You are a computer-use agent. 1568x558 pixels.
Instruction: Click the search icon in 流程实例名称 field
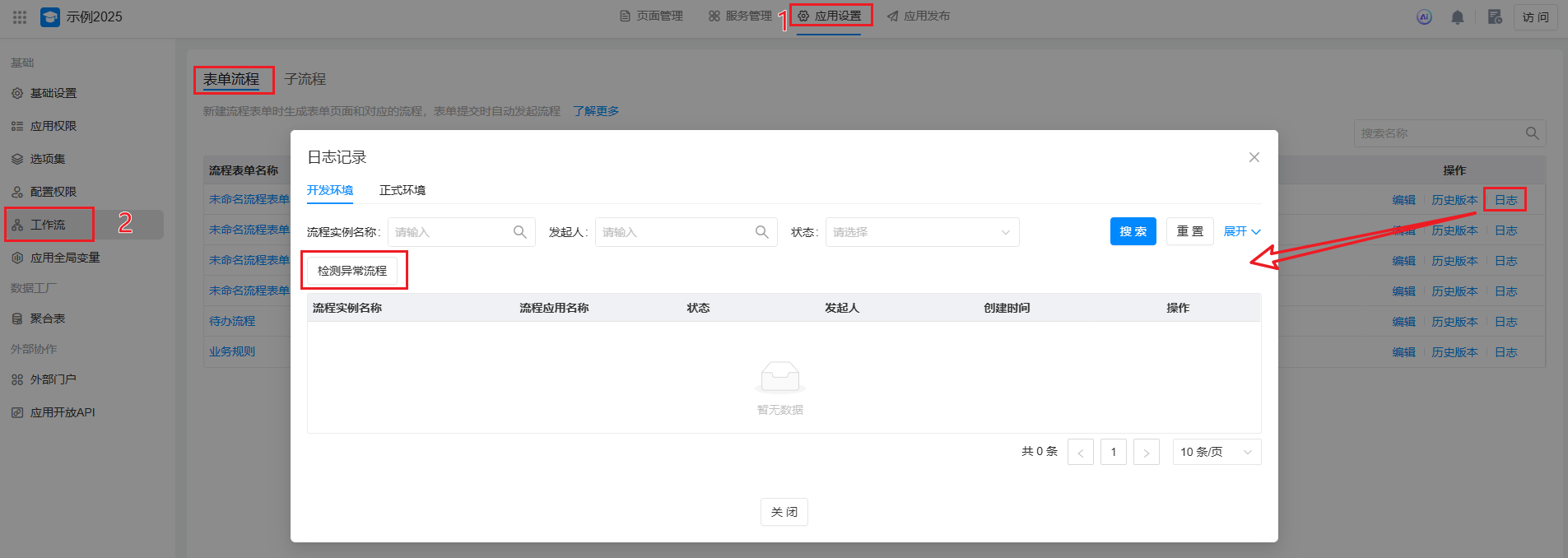pyautogui.click(x=519, y=232)
